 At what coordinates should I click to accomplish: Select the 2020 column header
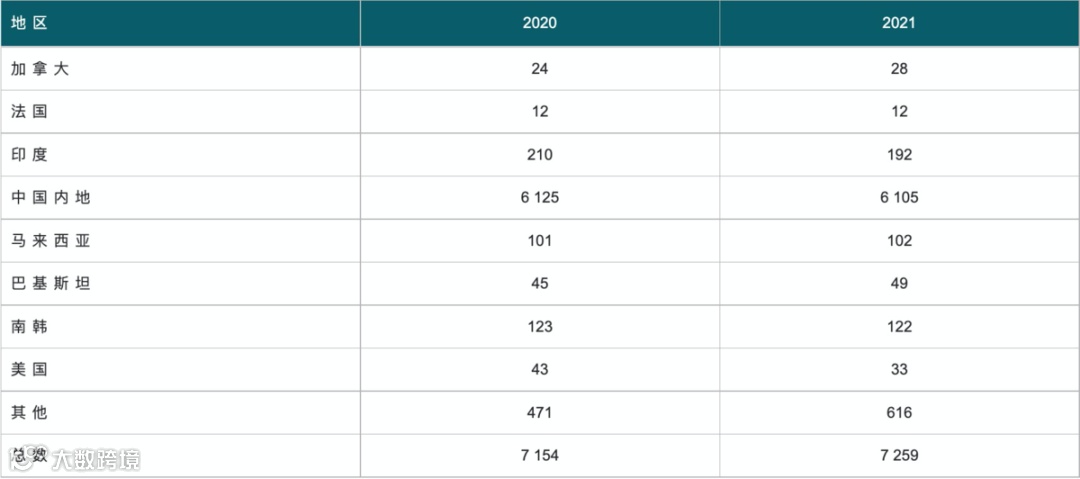coord(539,23)
